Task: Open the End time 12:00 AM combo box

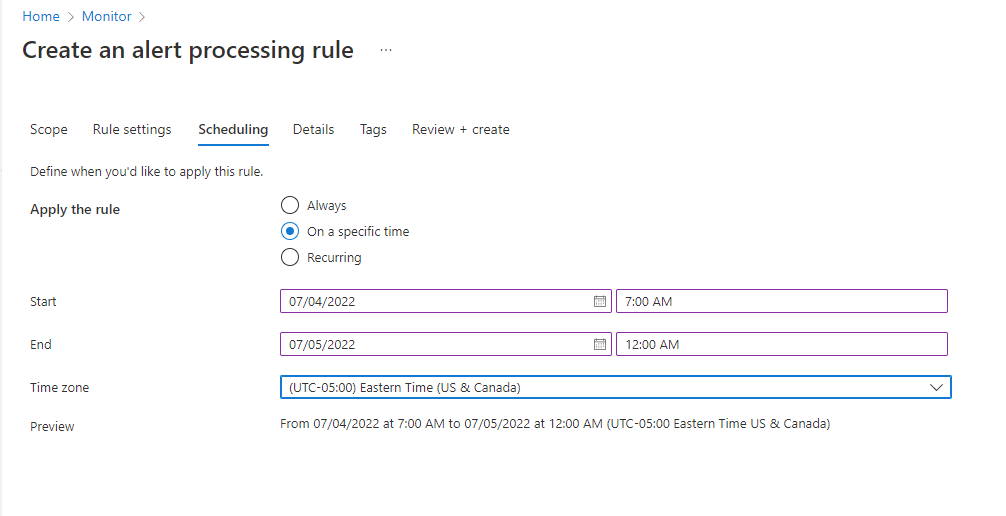Action: click(x=781, y=344)
